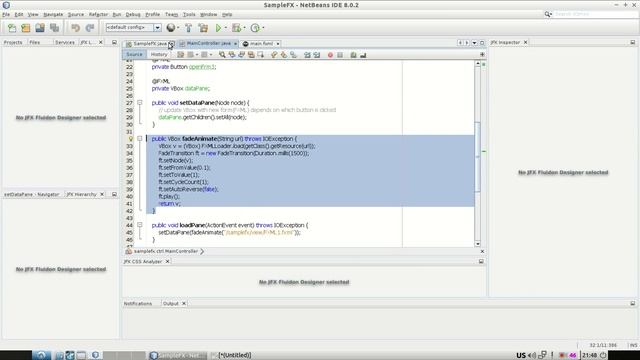
Task: Toggle Highlight Search editor icon
Action: pos(251,55)
